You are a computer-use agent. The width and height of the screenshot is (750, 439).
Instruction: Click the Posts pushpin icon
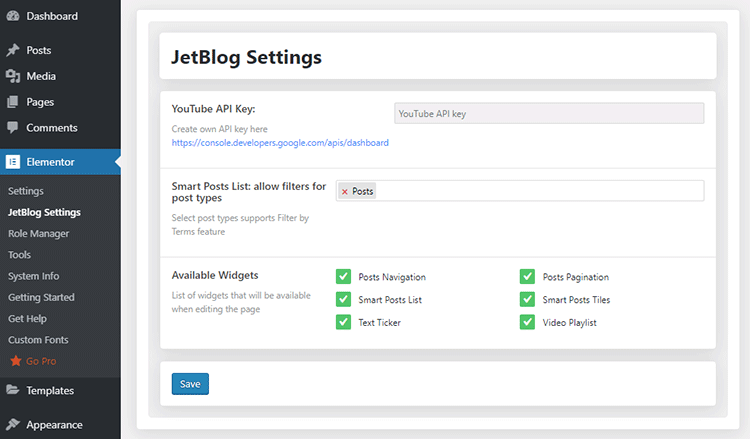click(13, 50)
